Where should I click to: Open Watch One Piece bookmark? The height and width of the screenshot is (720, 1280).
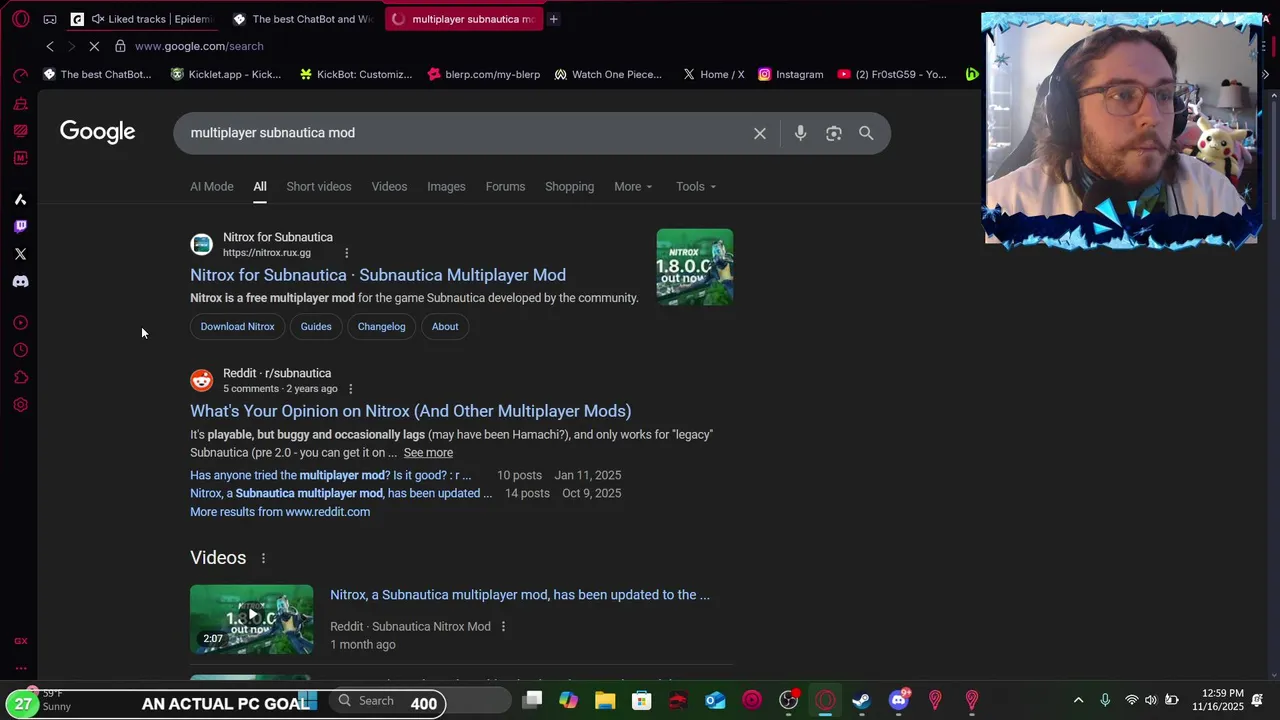click(x=608, y=74)
